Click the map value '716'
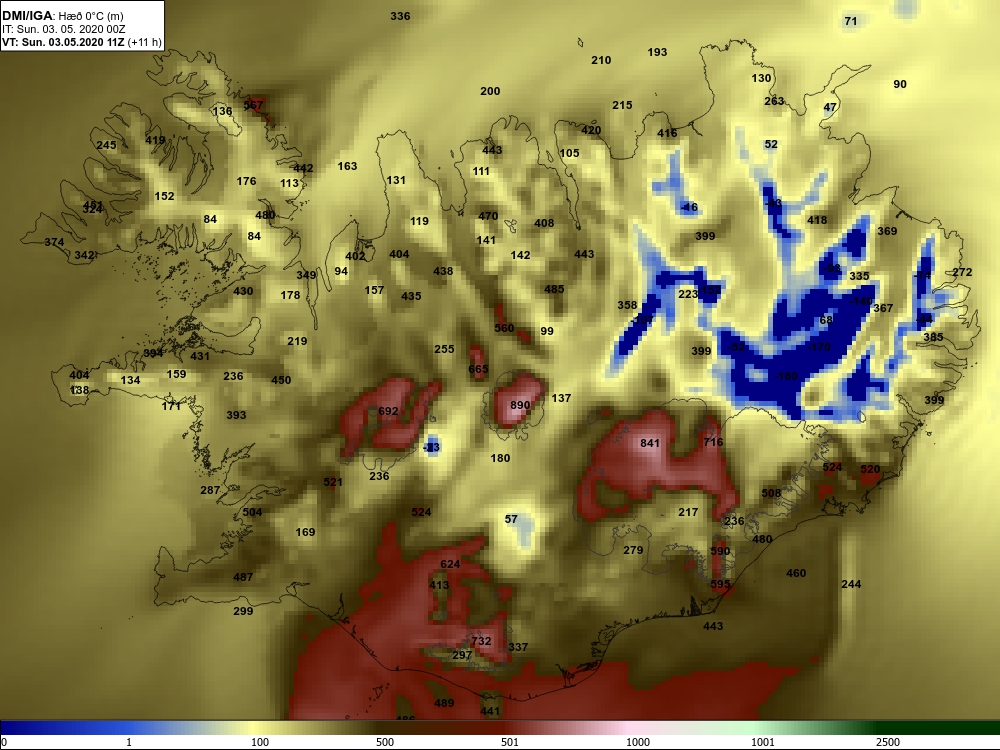This screenshot has height=750, width=1000. pyautogui.click(x=713, y=441)
